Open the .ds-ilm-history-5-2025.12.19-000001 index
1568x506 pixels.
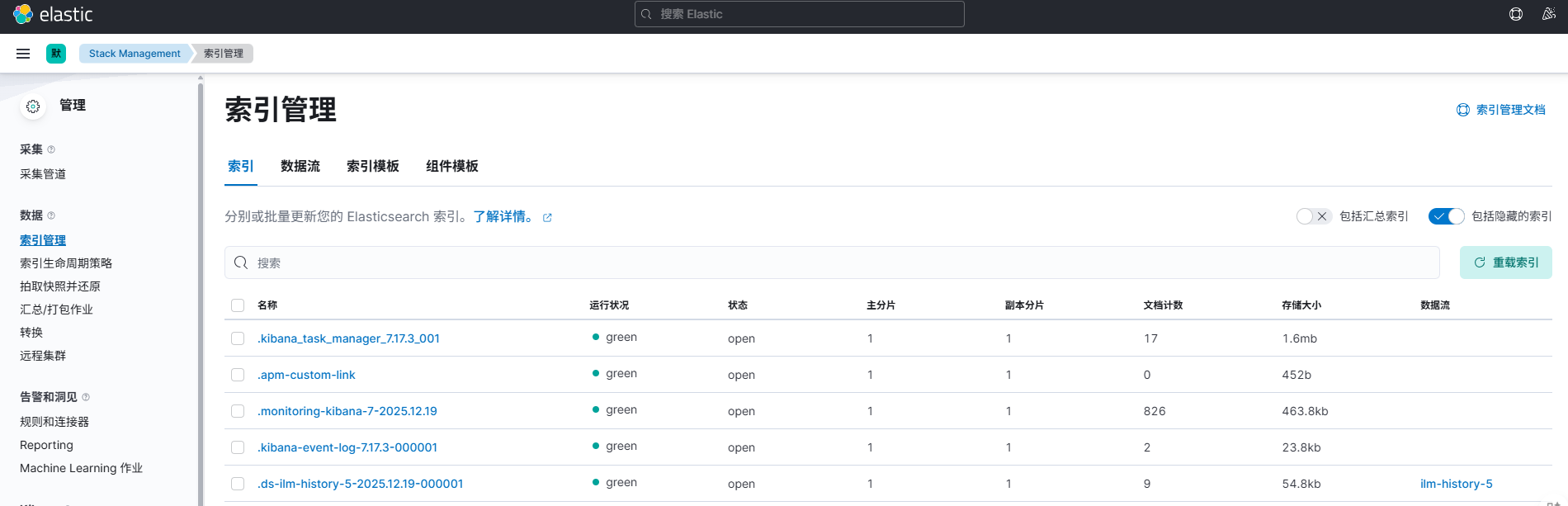[360, 484]
